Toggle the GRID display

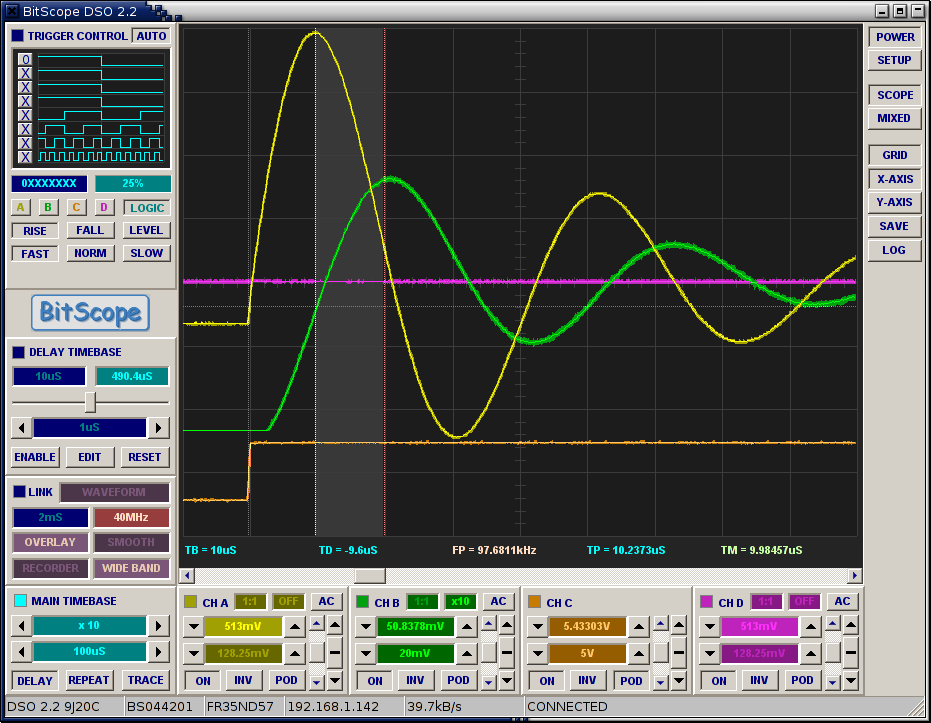[x=895, y=155]
